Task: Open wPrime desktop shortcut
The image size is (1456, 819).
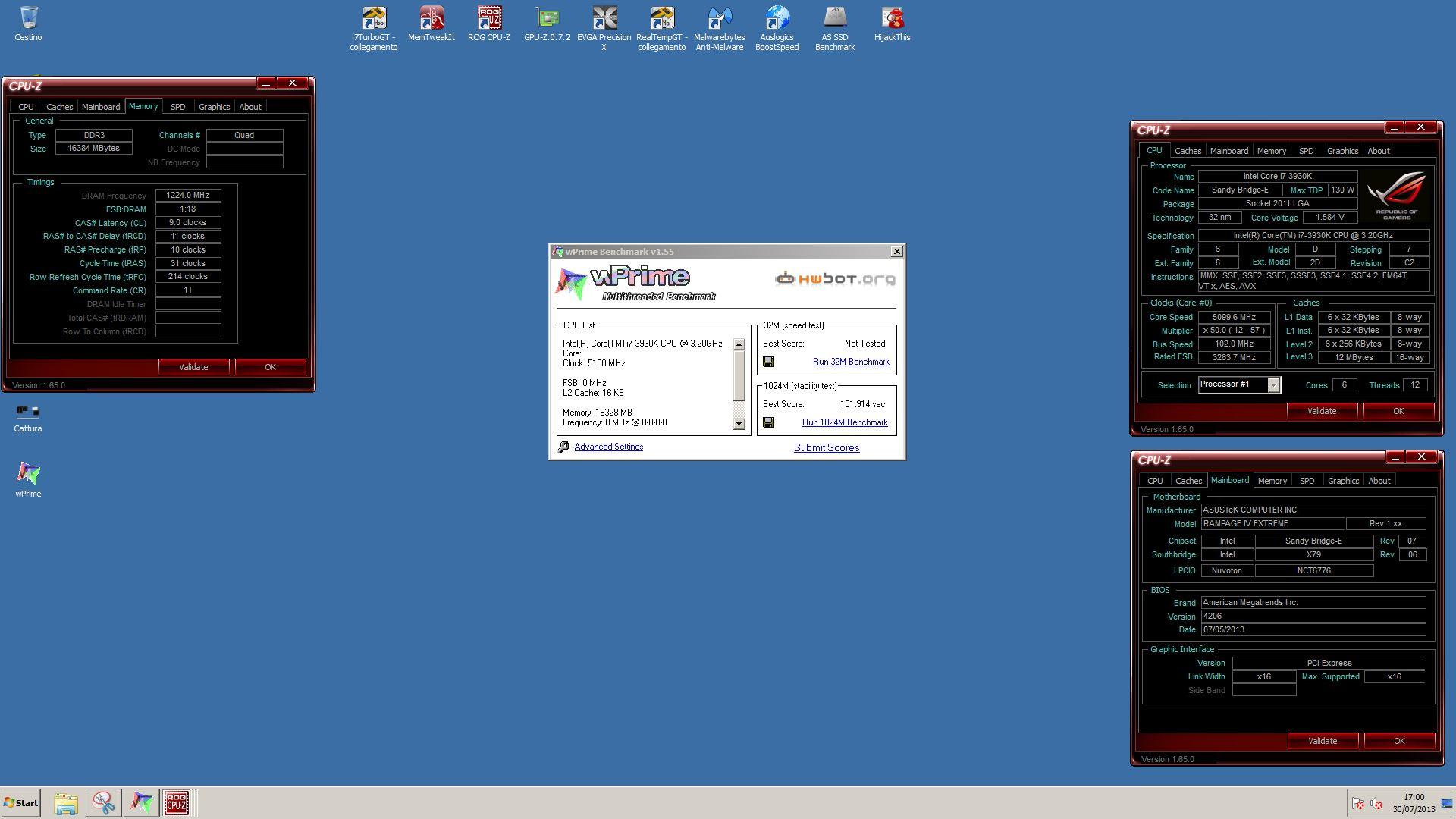Action: pyautogui.click(x=28, y=479)
